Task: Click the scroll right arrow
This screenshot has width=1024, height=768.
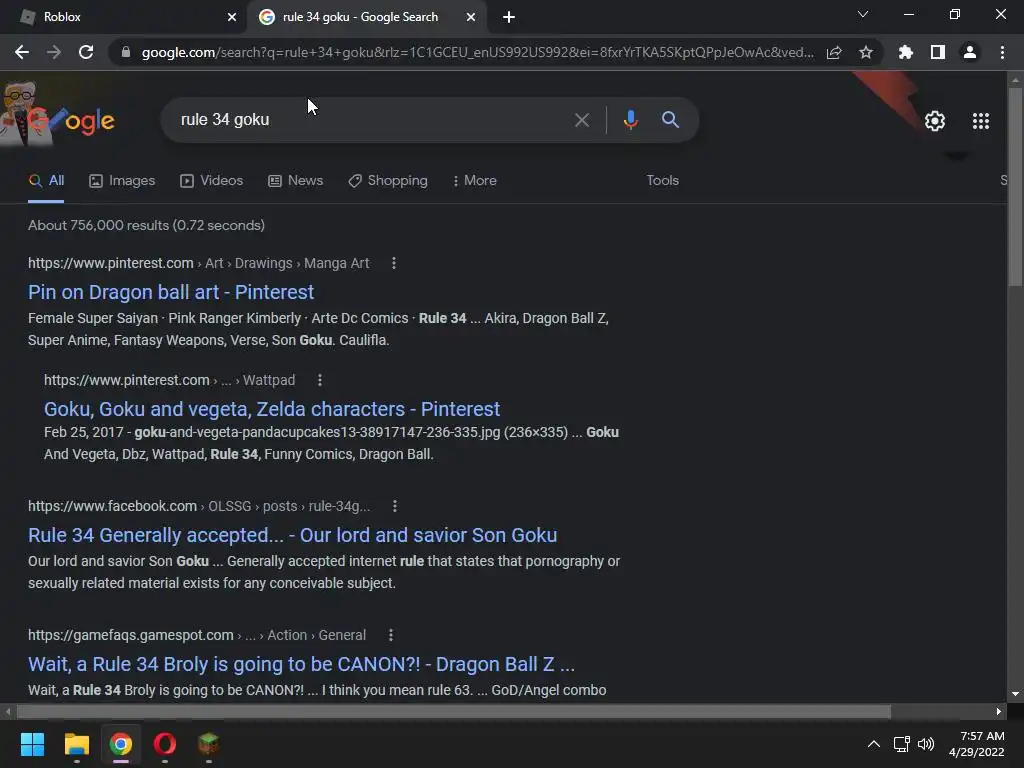Action: point(999,711)
